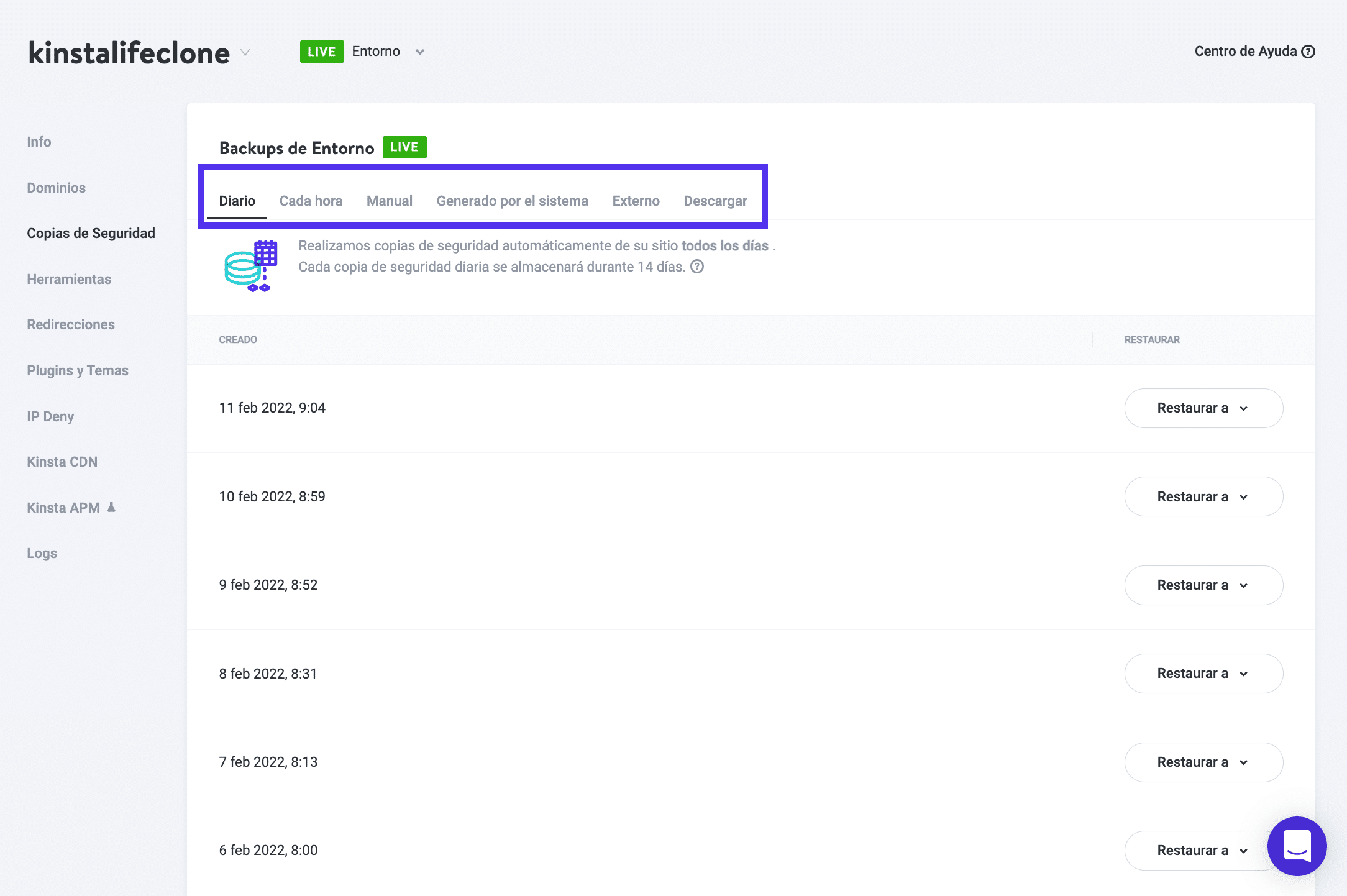Click the 8 feb 2022 backup row

[268, 674]
